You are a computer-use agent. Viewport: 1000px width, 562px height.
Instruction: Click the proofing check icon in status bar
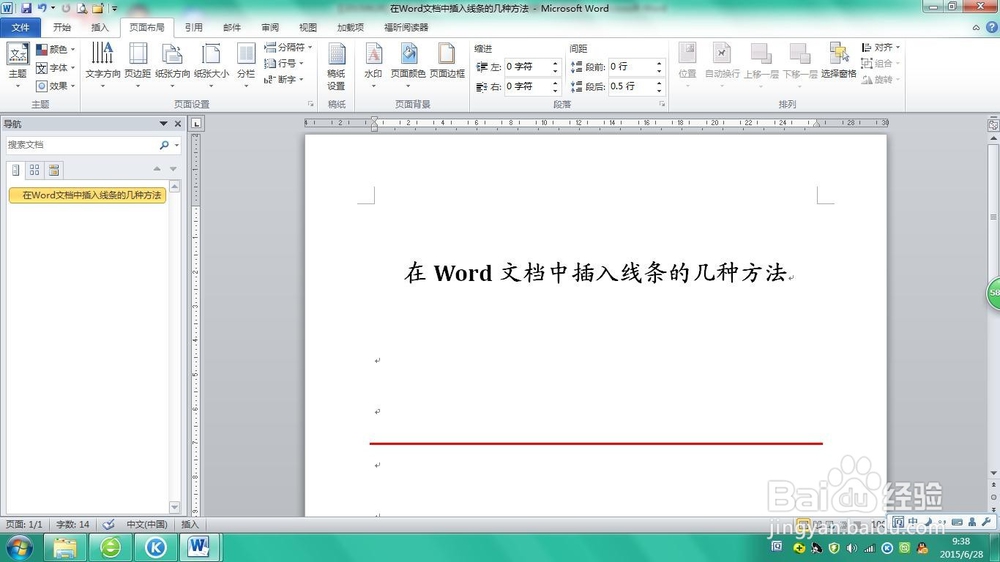click(108, 524)
